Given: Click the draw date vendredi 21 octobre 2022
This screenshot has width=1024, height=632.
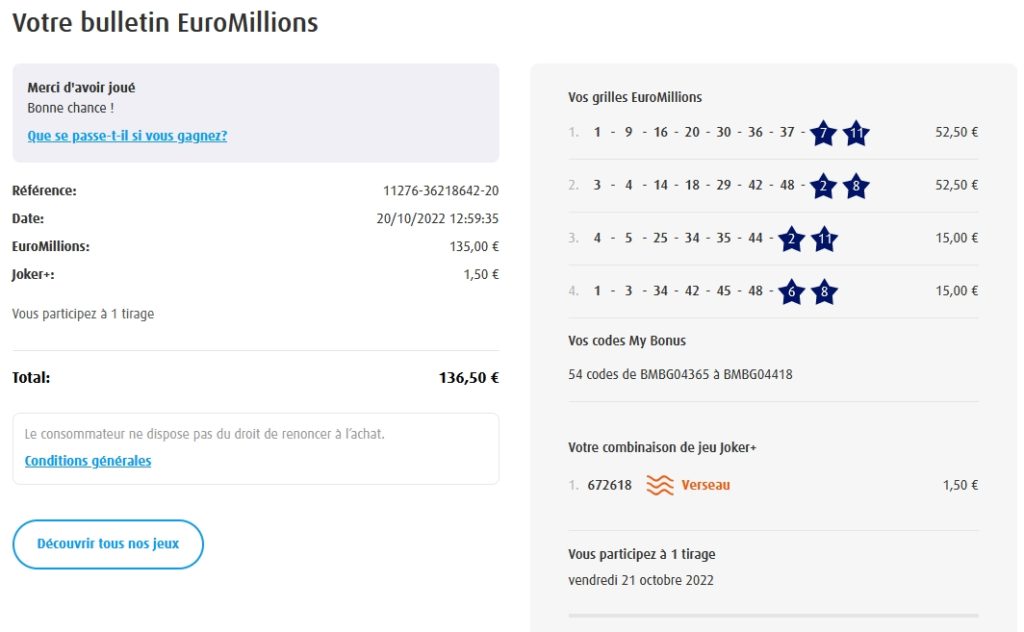Looking at the screenshot, I should click(x=641, y=580).
